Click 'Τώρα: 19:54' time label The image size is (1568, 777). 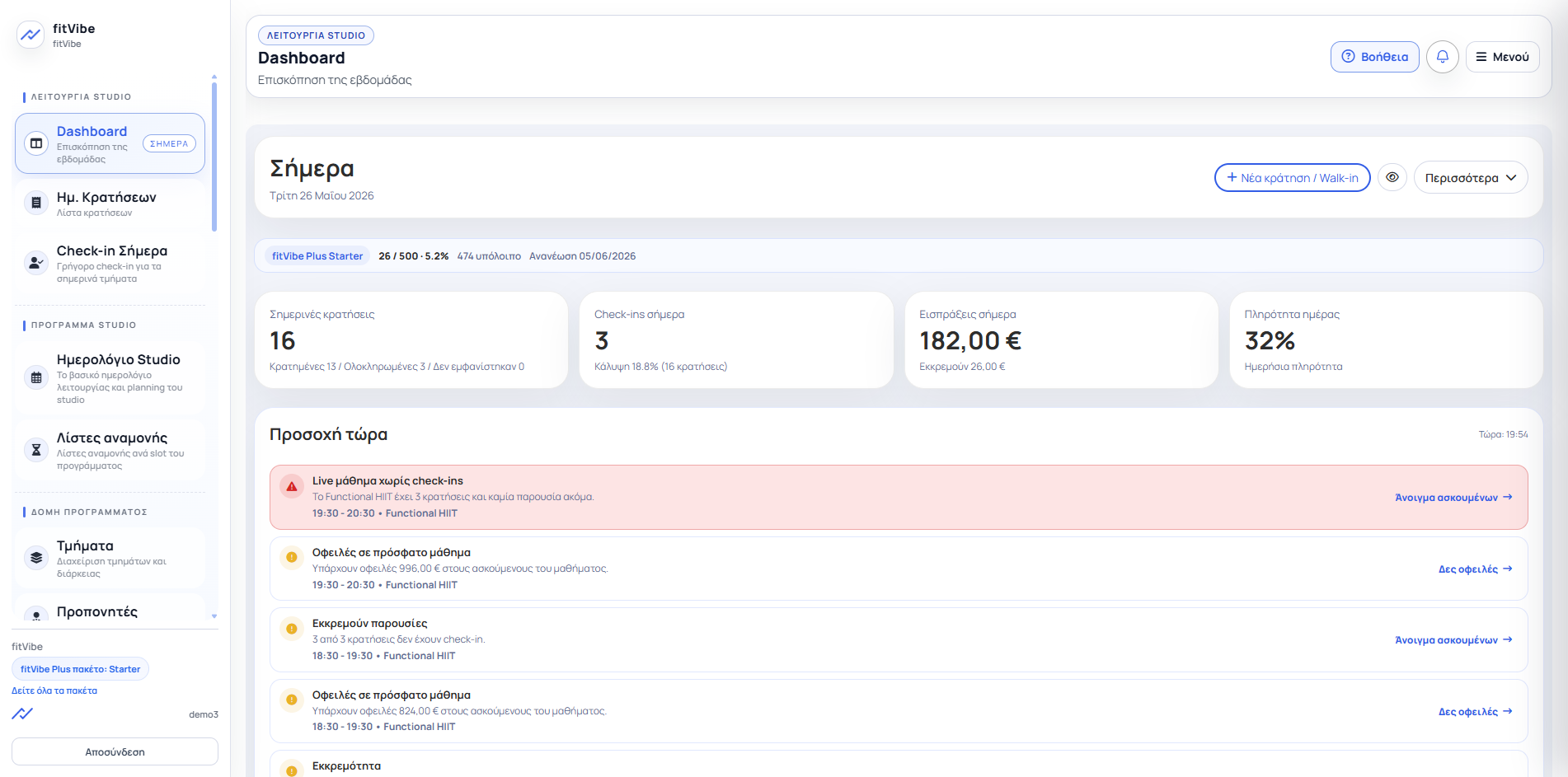click(1503, 434)
